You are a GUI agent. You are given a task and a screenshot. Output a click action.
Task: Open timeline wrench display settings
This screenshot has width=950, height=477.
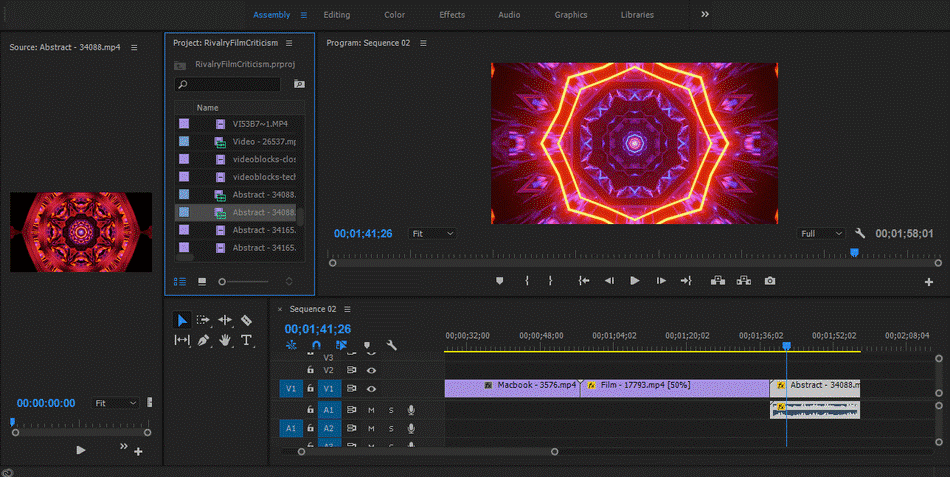pos(392,345)
